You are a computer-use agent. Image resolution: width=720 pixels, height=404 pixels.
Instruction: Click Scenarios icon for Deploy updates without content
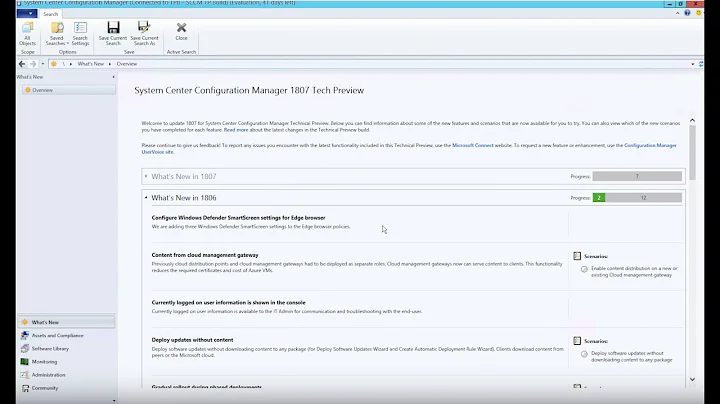click(577, 341)
